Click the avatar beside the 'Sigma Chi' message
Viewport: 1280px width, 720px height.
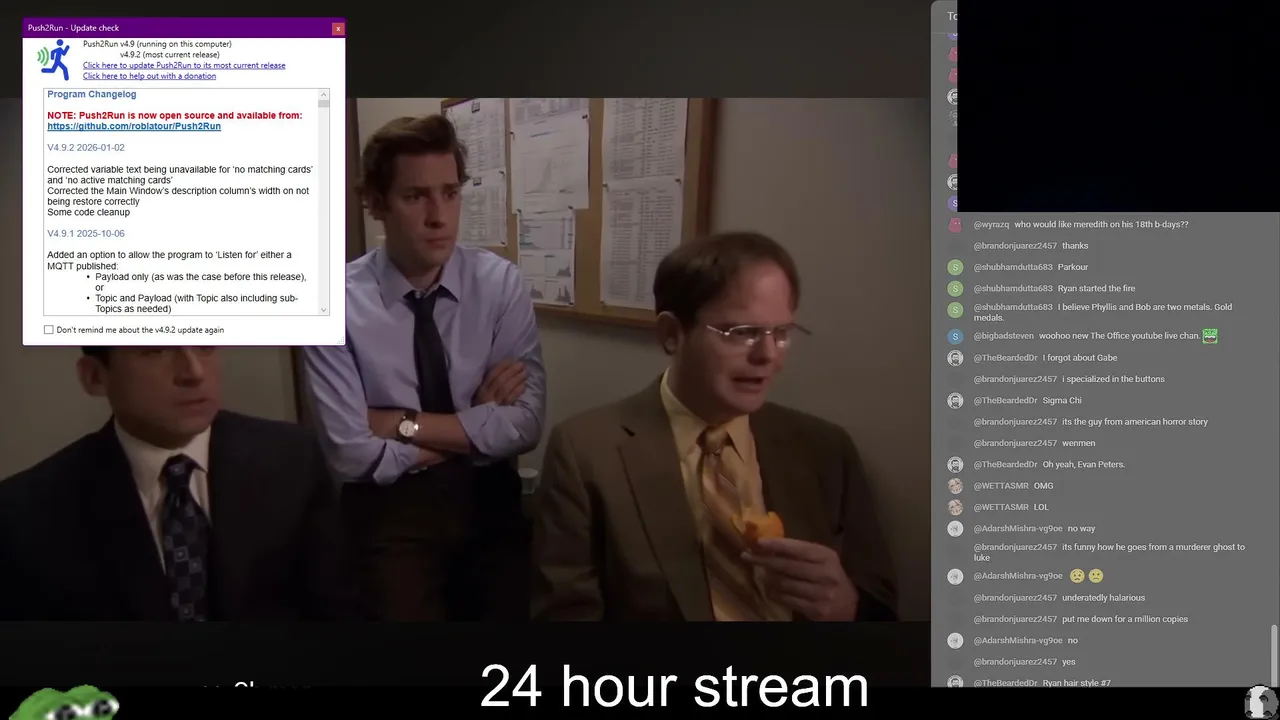(955, 401)
